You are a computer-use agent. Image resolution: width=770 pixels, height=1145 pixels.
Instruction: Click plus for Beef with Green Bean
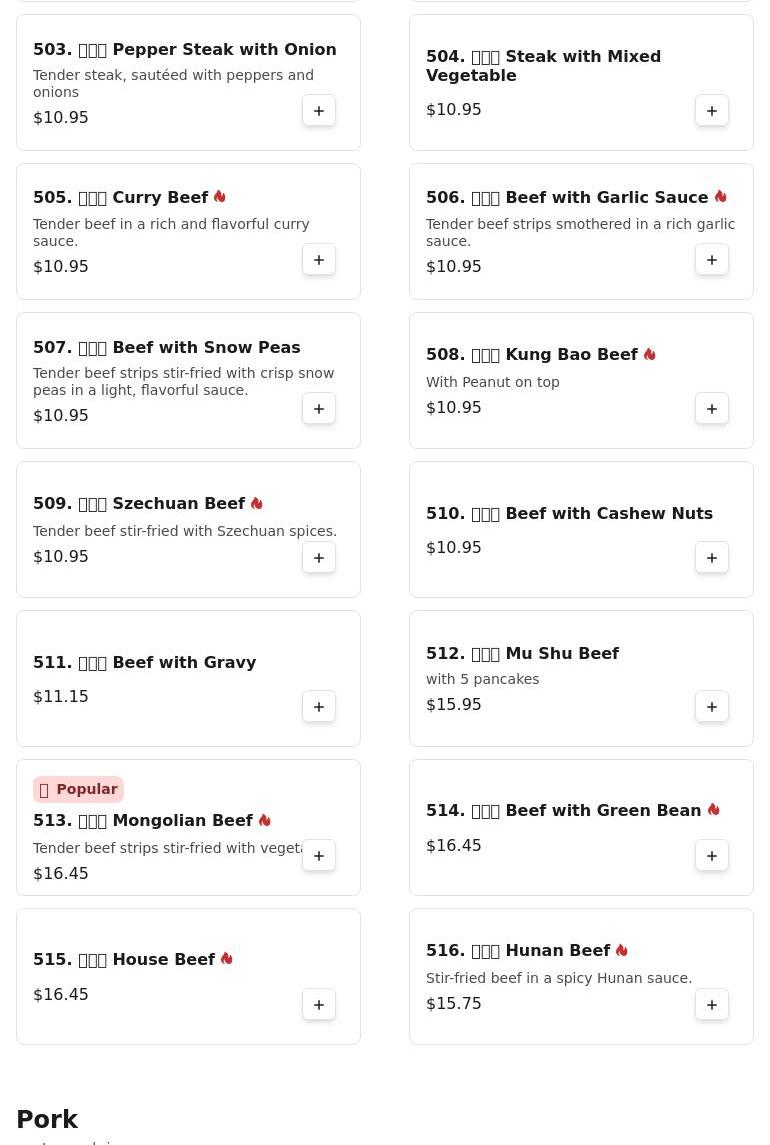712,856
